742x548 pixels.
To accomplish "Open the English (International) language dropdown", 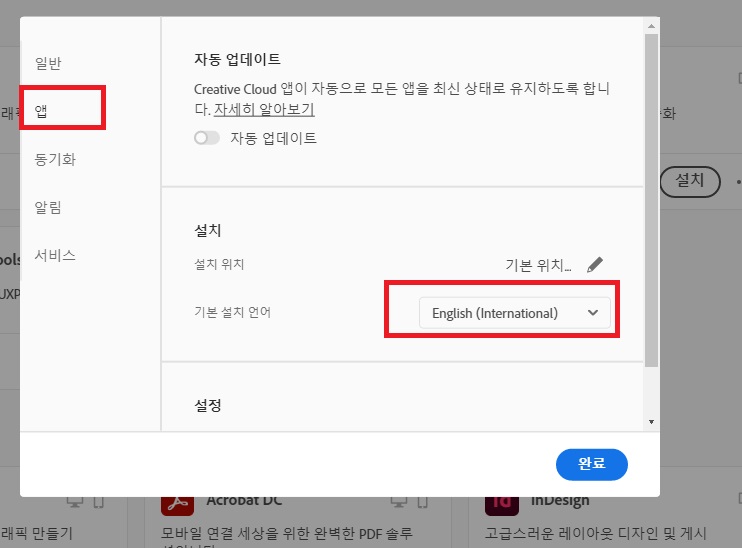I will click(515, 313).
